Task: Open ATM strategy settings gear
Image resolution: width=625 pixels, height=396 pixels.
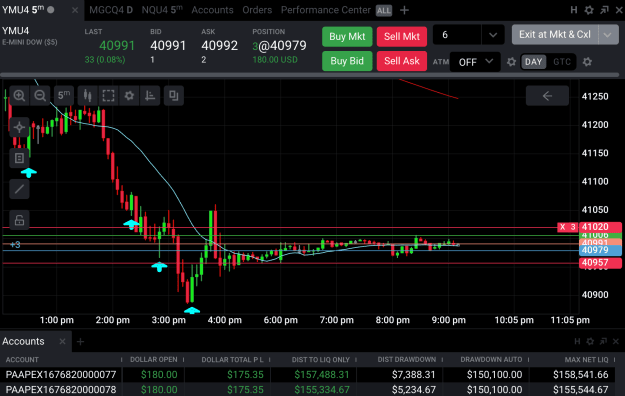Action: coord(511,62)
